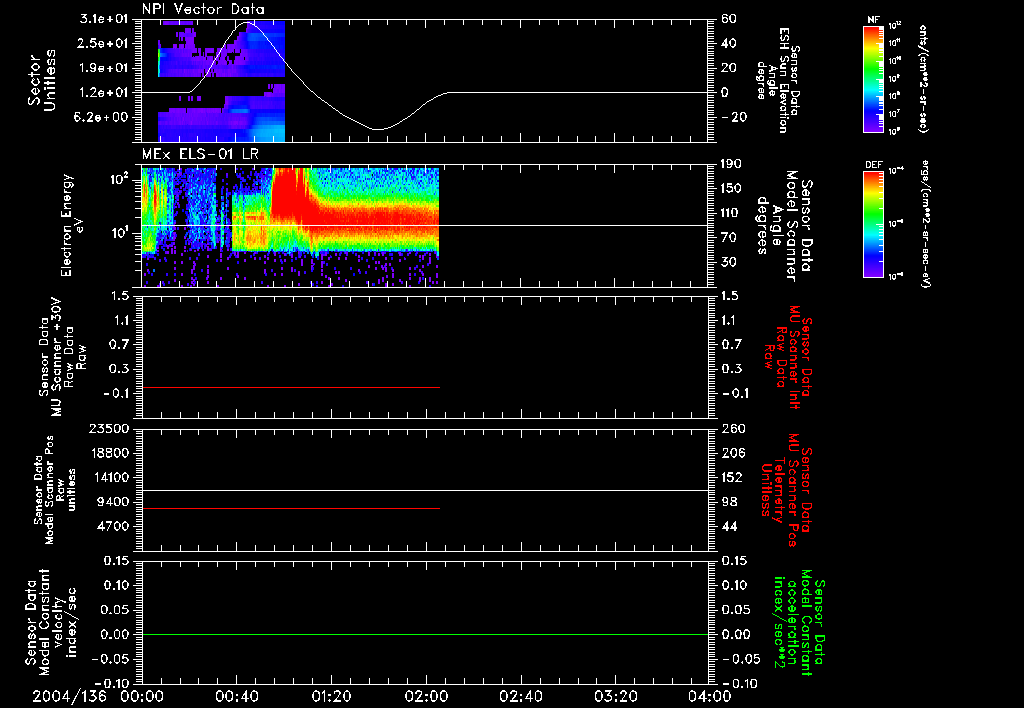Click the "190" scanner angle axis value

pos(732,164)
